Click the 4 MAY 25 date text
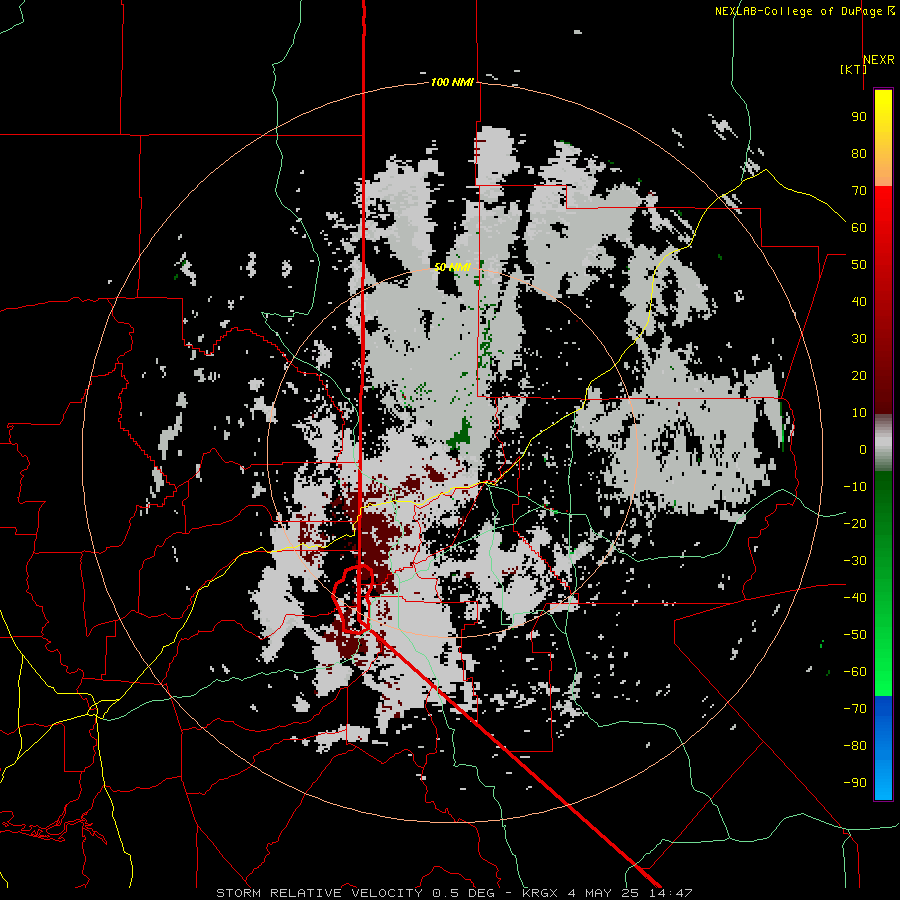The width and height of the screenshot is (900, 900). tap(604, 893)
